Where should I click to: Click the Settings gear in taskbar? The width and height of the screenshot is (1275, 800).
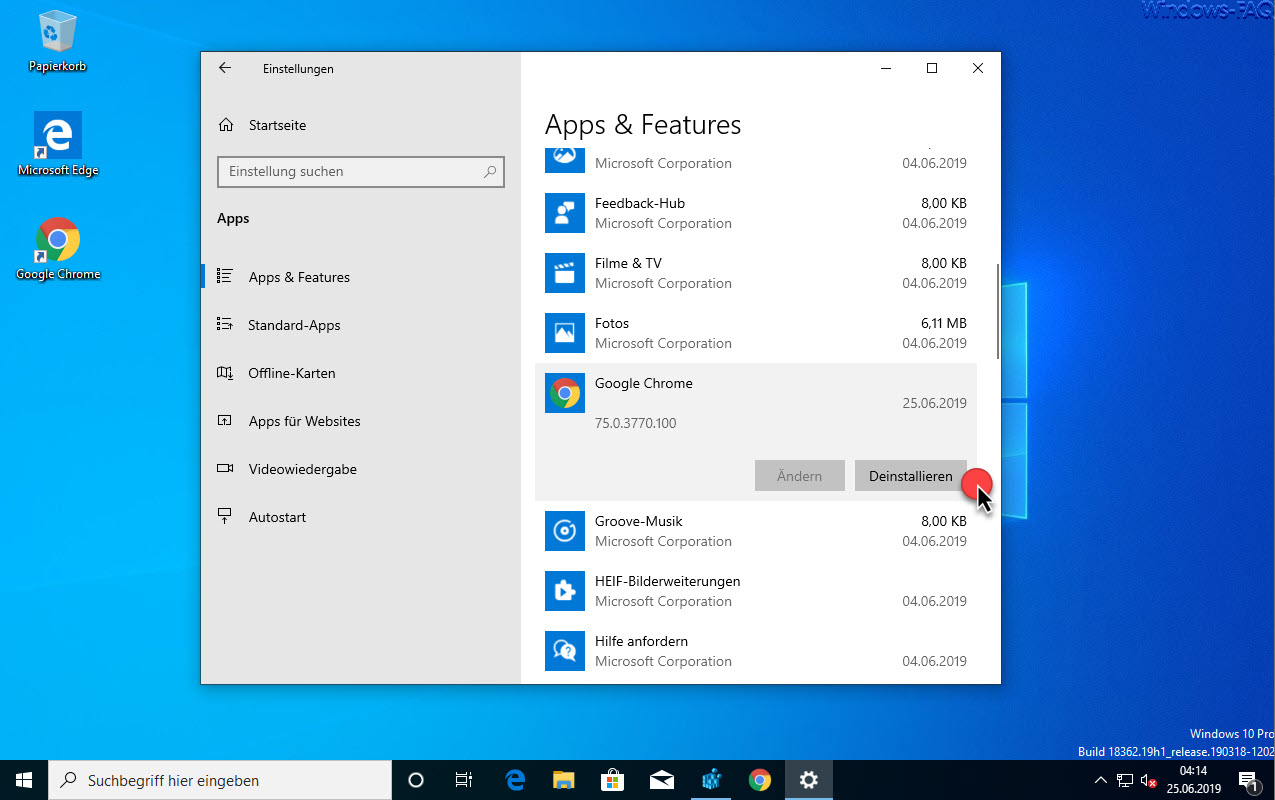[x=809, y=780]
